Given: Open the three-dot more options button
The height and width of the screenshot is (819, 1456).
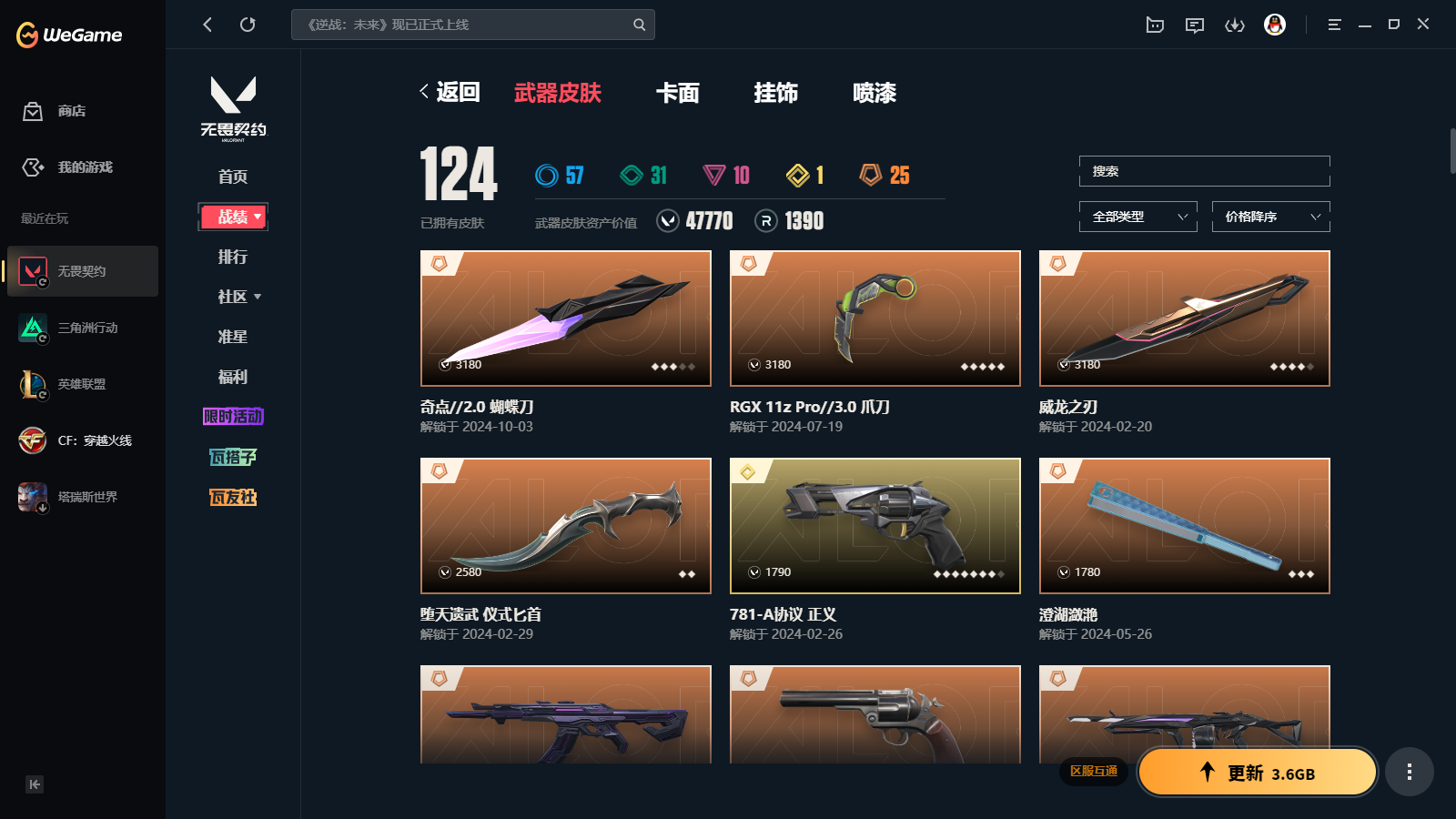Looking at the screenshot, I should click(1410, 772).
